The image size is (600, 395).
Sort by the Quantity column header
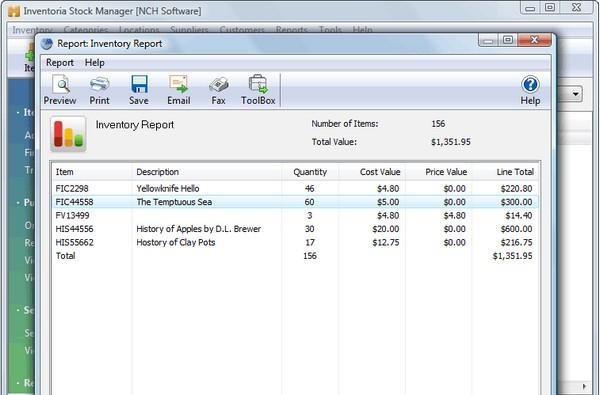click(310, 172)
